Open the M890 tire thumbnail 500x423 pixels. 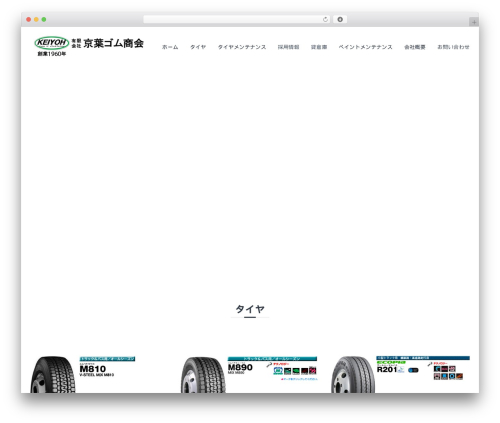[x=203, y=375]
